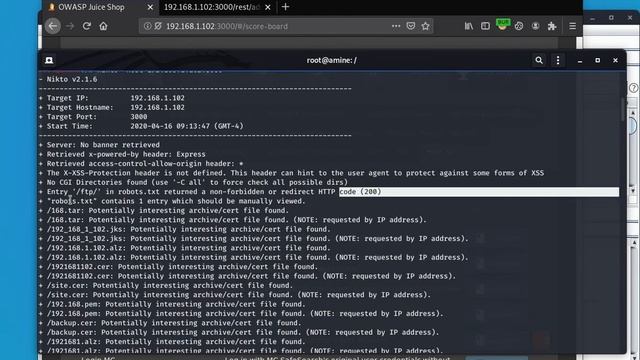Click the 'Target IP: 192.168.1.102' line
640x360 pixels.
click(112, 98)
